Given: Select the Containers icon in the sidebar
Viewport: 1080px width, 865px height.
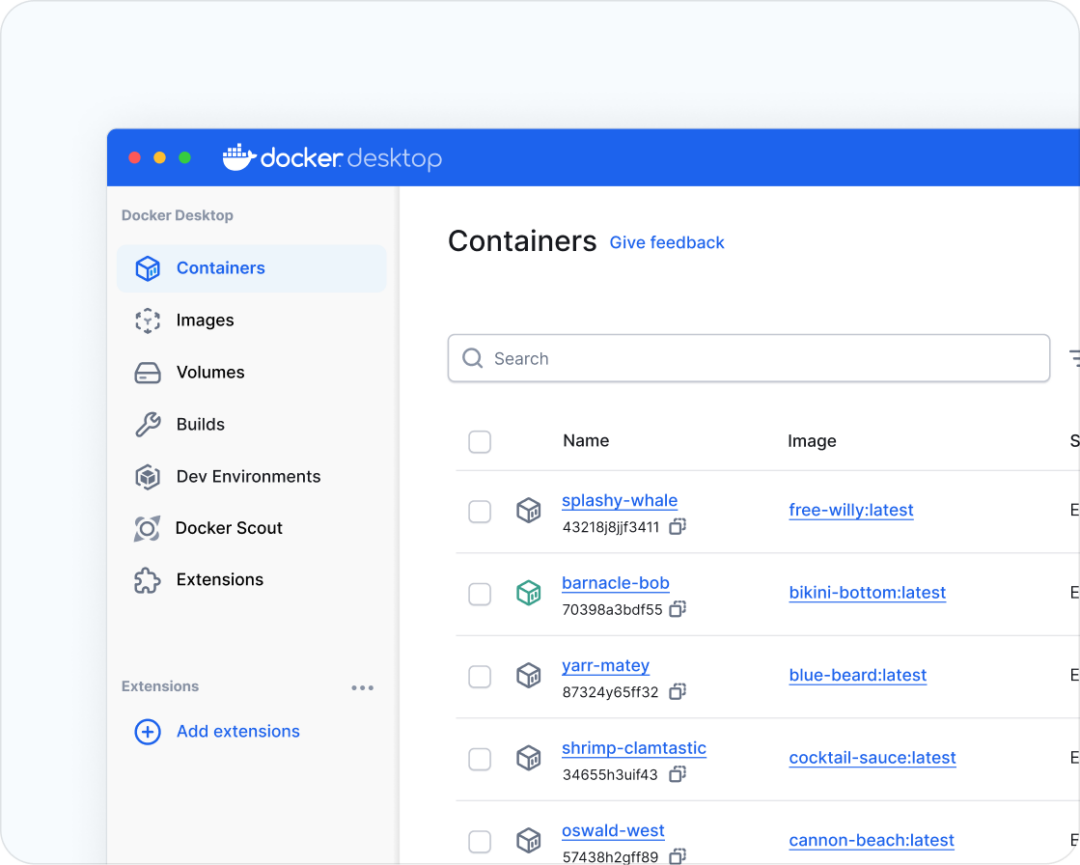Looking at the screenshot, I should click(147, 268).
